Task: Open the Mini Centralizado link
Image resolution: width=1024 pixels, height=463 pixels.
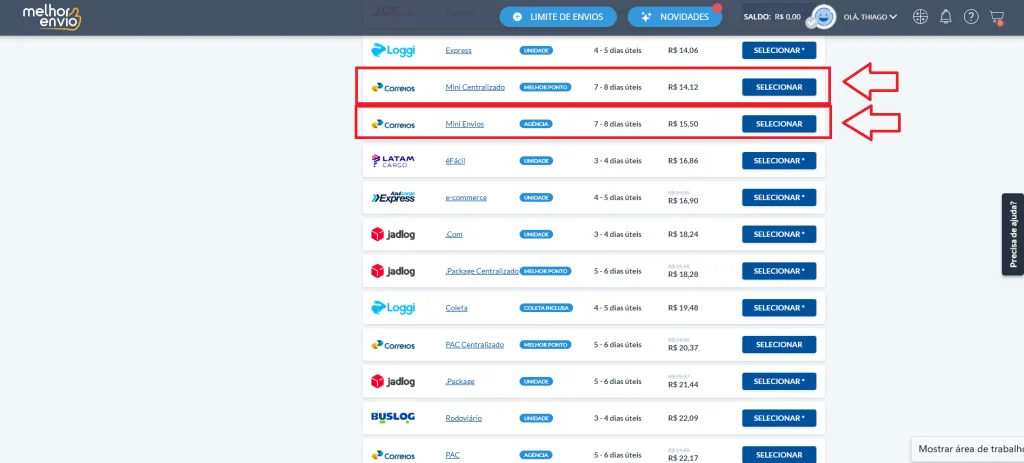Action: 475,87
